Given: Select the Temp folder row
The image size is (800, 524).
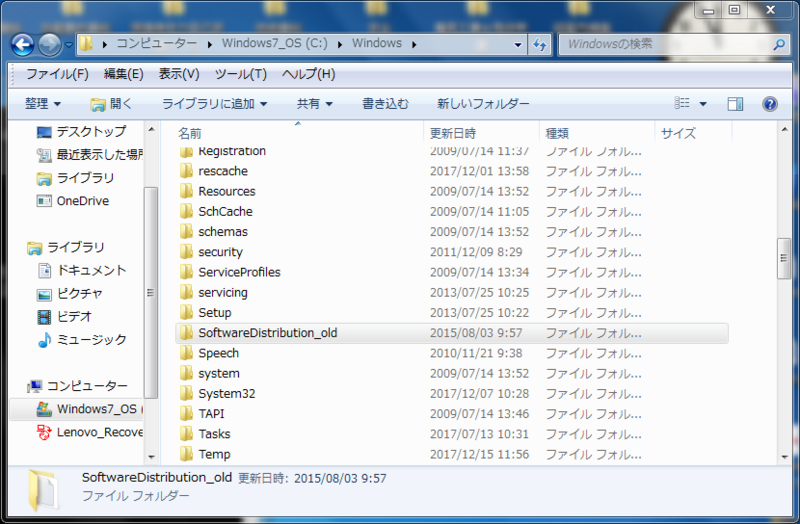Looking at the screenshot, I should tap(452, 454).
